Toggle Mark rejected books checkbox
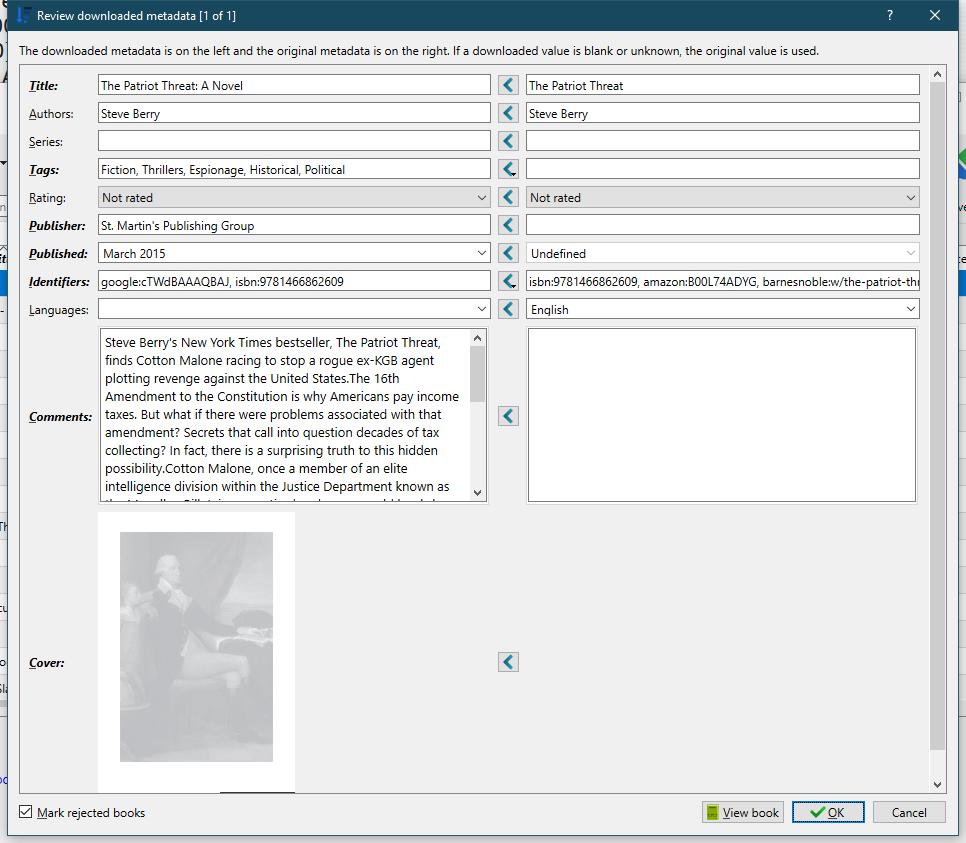Viewport: 966px width, 843px height. [x=25, y=812]
